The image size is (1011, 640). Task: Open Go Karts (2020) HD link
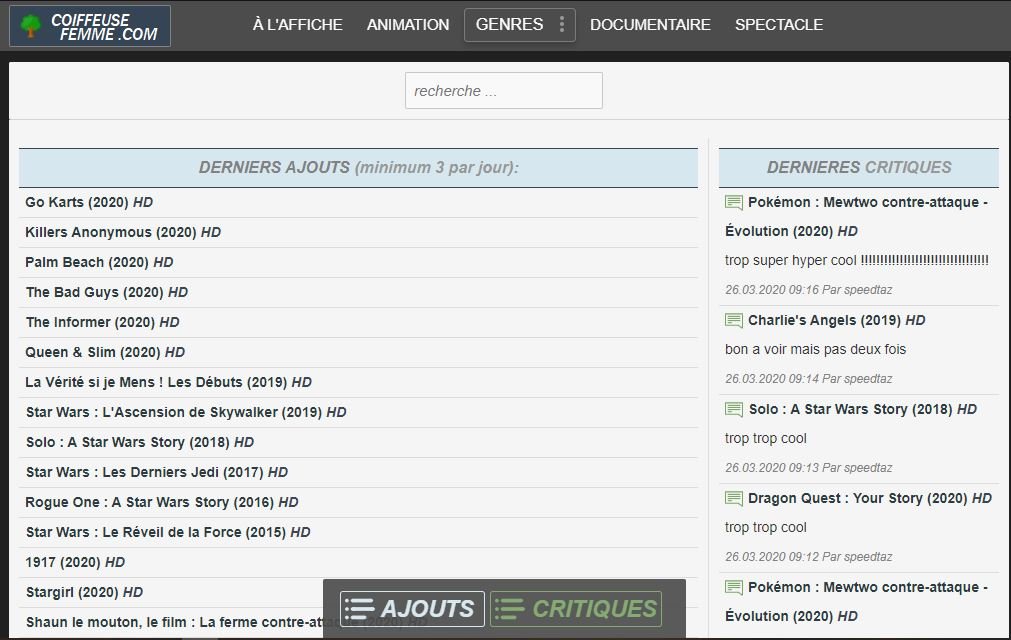(x=89, y=202)
